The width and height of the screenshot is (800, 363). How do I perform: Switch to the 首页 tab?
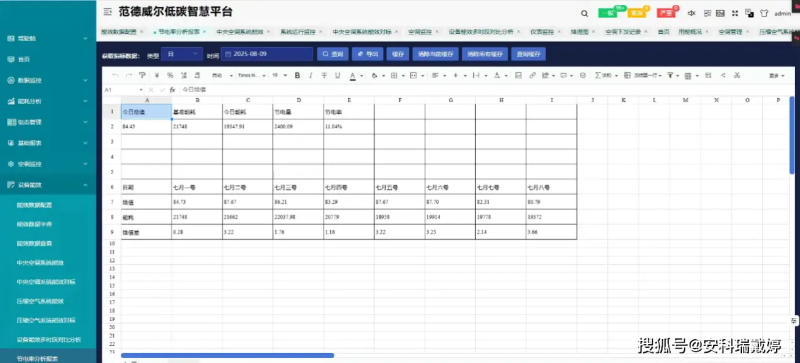[663, 32]
